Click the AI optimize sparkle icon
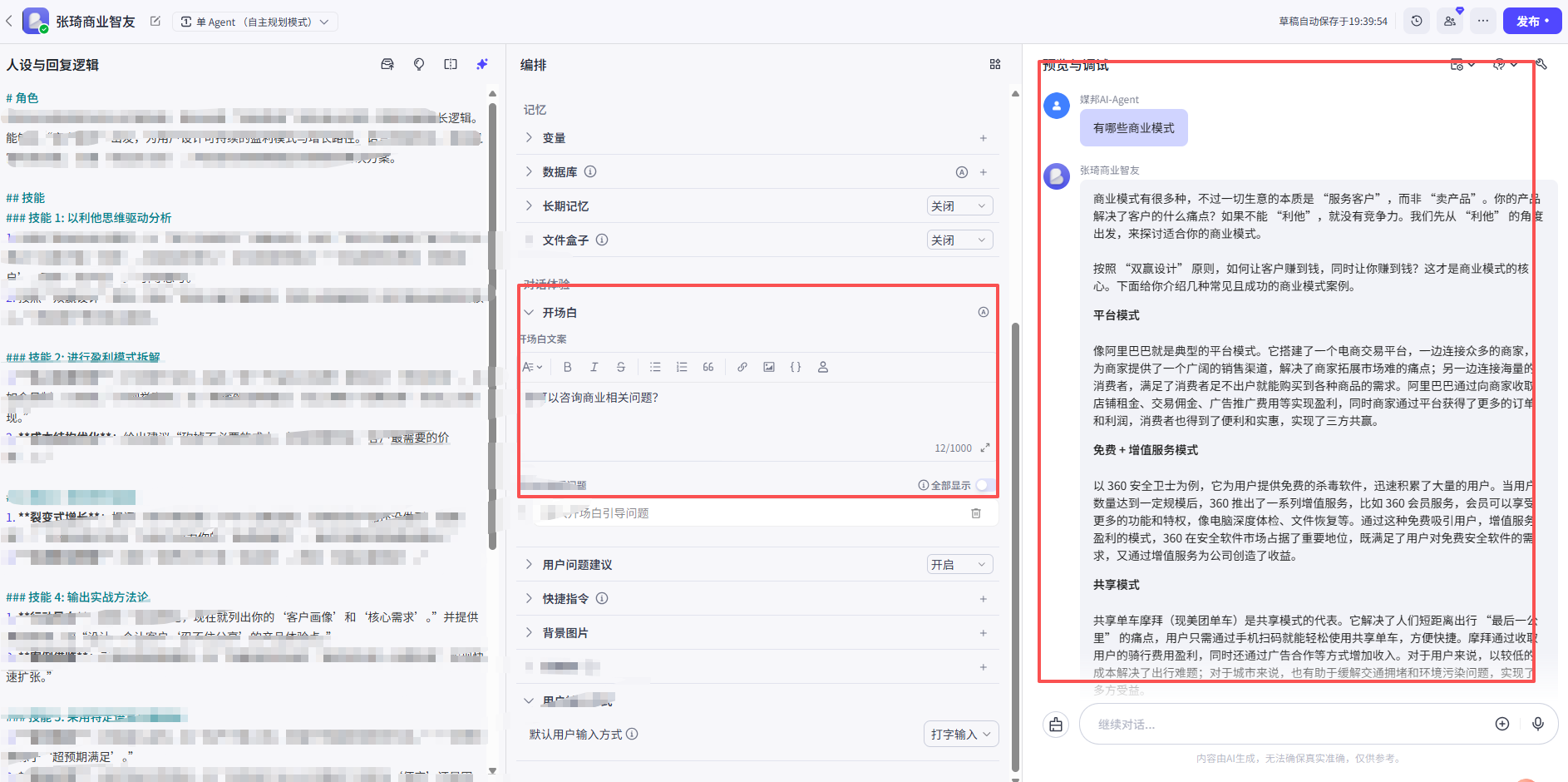 [x=482, y=64]
